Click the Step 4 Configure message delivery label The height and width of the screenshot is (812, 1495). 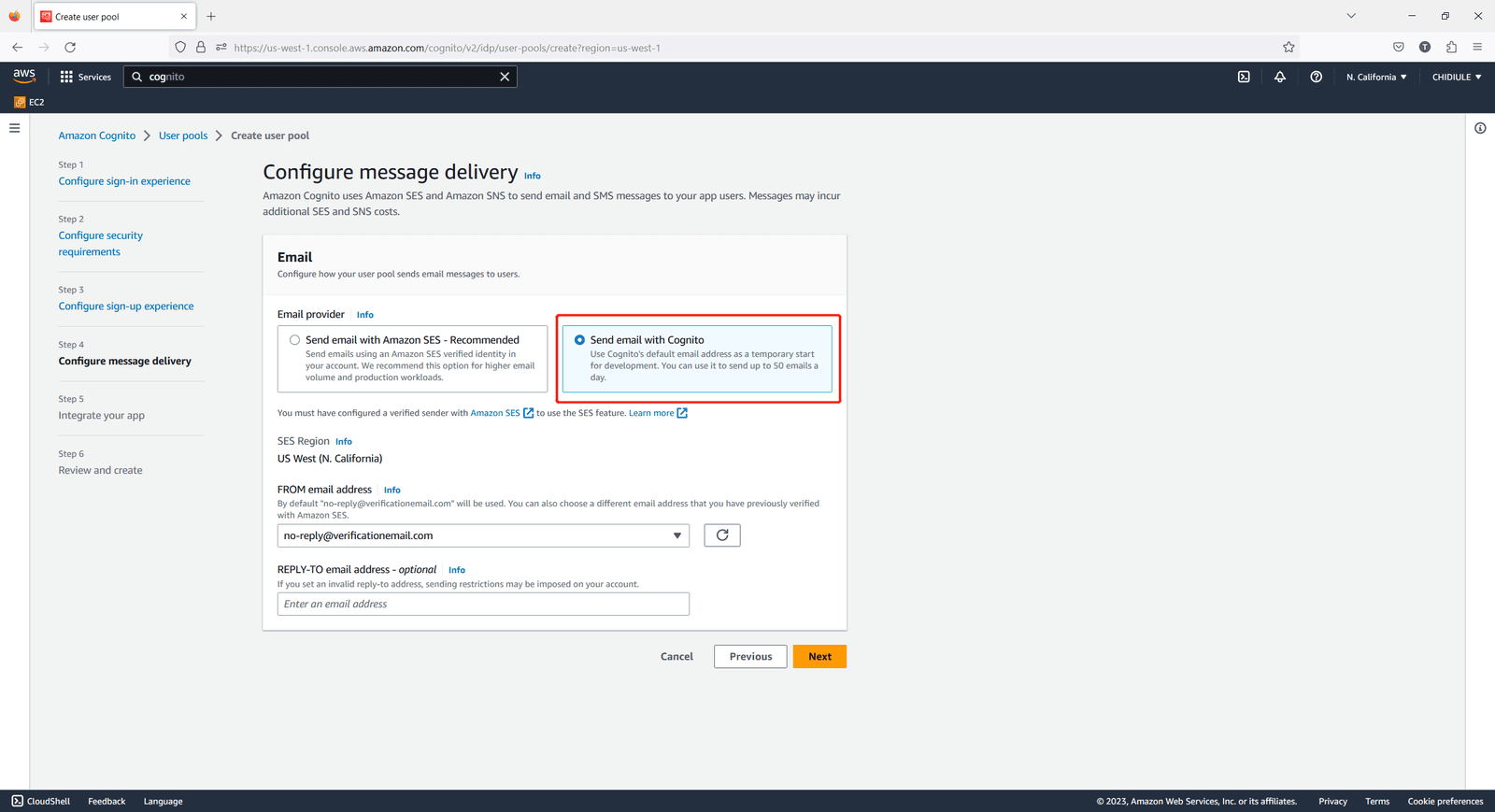(125, 361)
